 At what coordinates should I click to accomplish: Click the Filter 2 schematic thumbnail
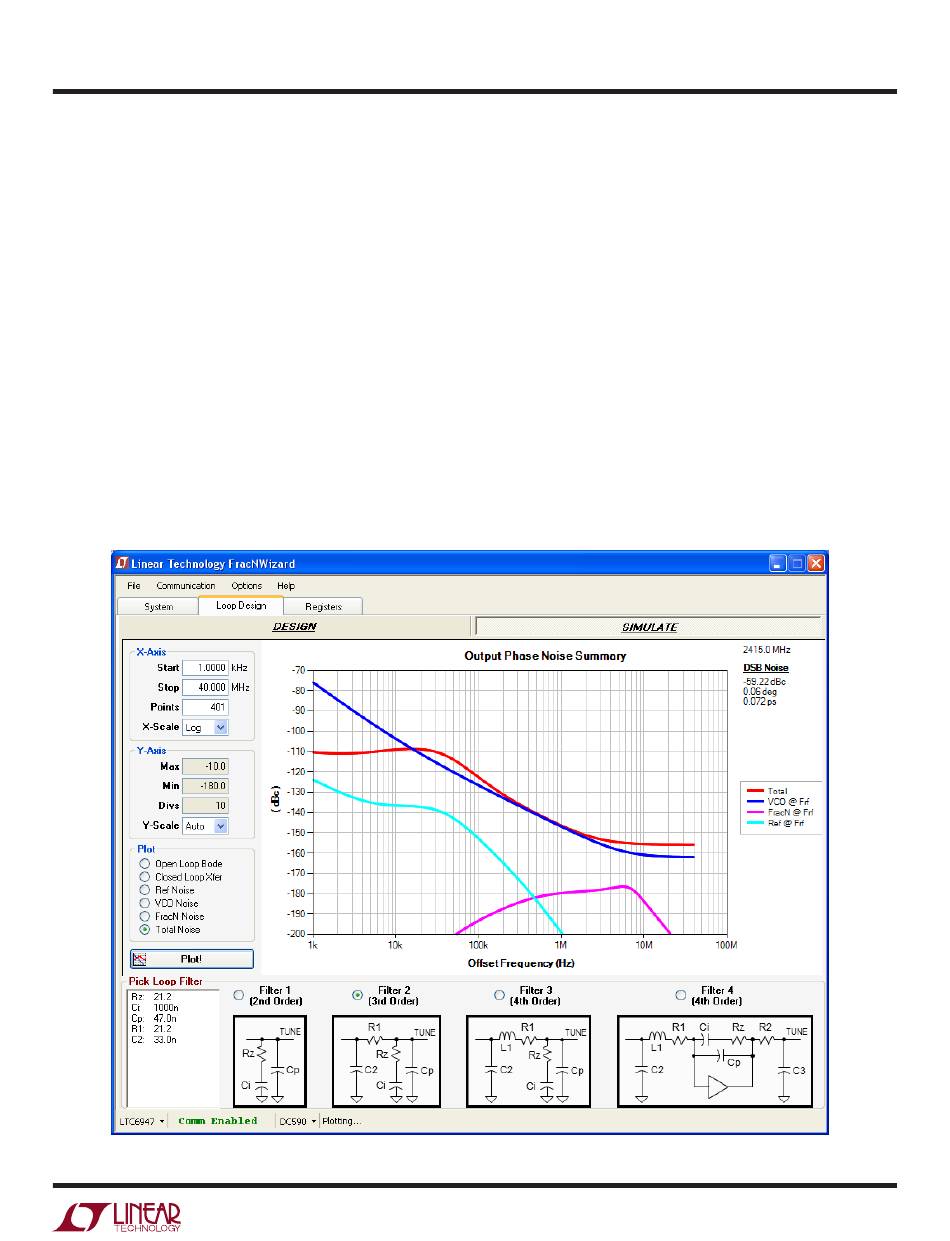coord(386,1061)
